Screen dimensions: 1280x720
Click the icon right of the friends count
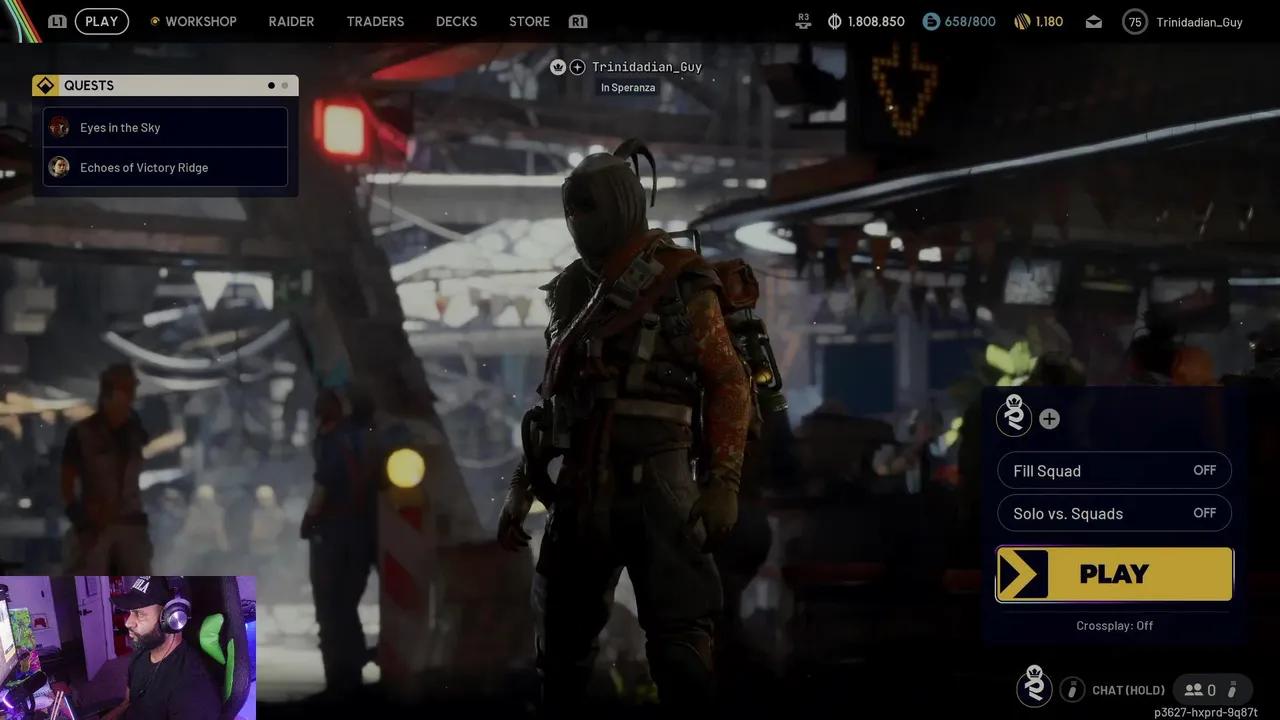click(x=1233, y=690)
